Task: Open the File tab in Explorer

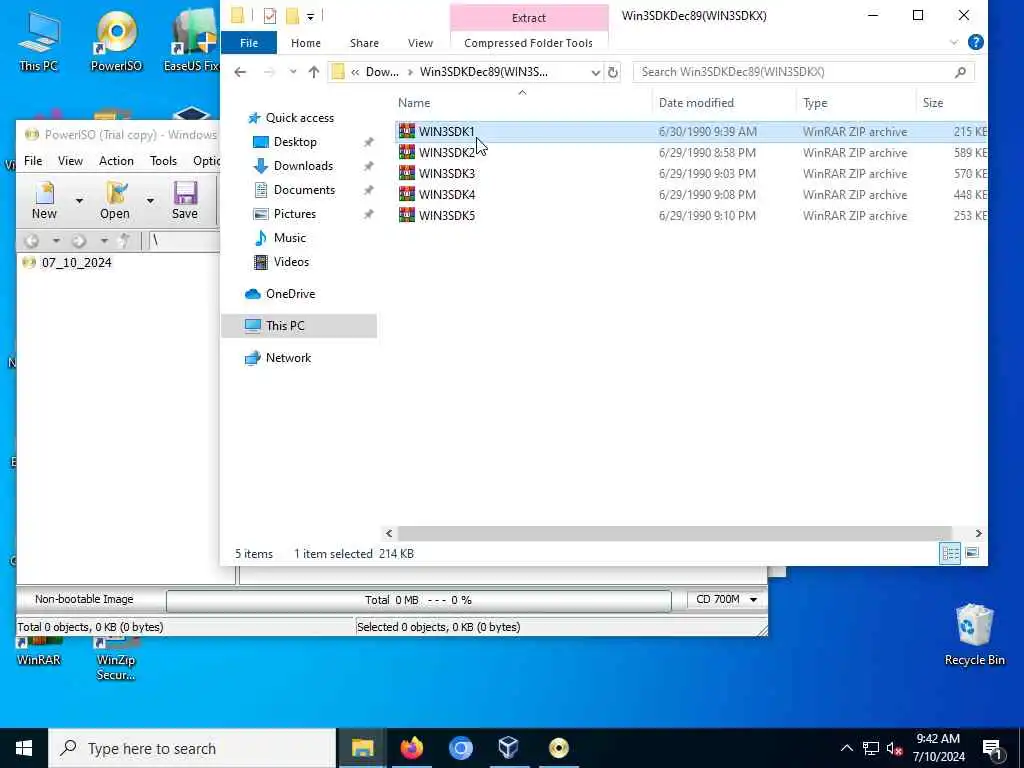Action: [x=249, y=43]
